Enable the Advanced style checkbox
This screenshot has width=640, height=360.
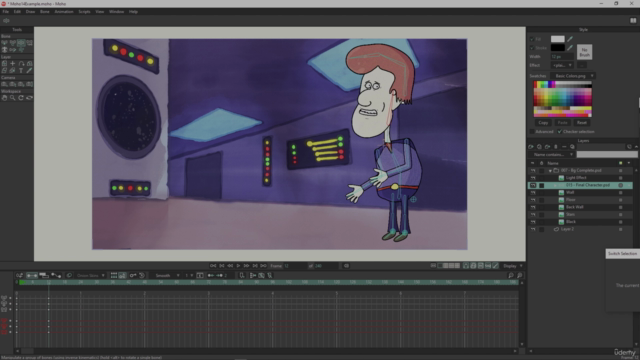pyautogui.click(x=532, y=131)
